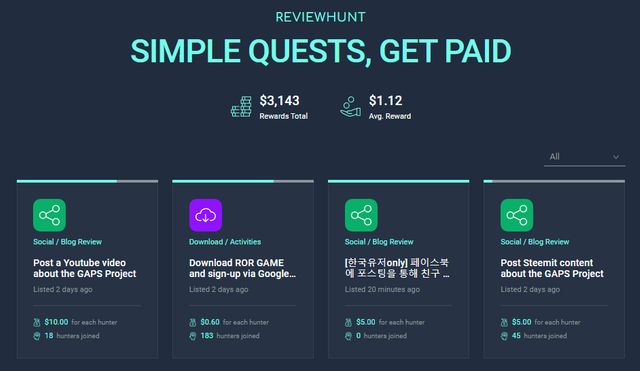Click 'Listed 2 days ago' on the ROR GAME card
This screenshot has height=371, width=640.
point(218,289)
